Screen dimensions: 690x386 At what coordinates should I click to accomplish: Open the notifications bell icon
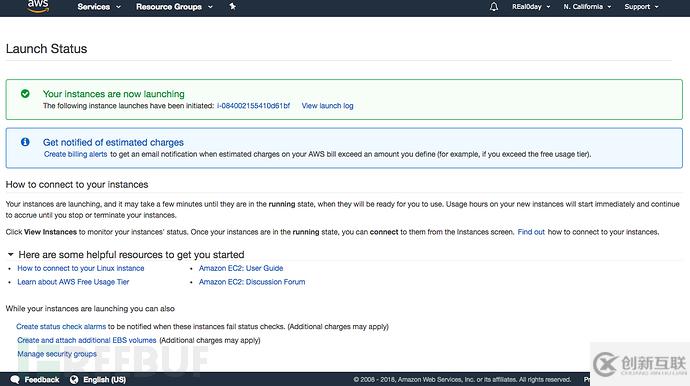[494, 7]
